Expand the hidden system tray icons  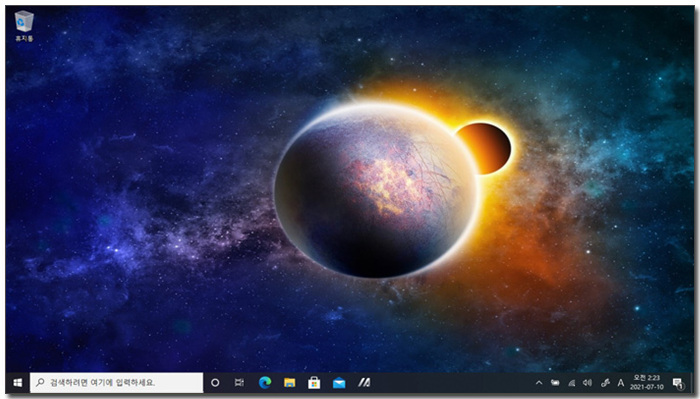pos(539,383)
